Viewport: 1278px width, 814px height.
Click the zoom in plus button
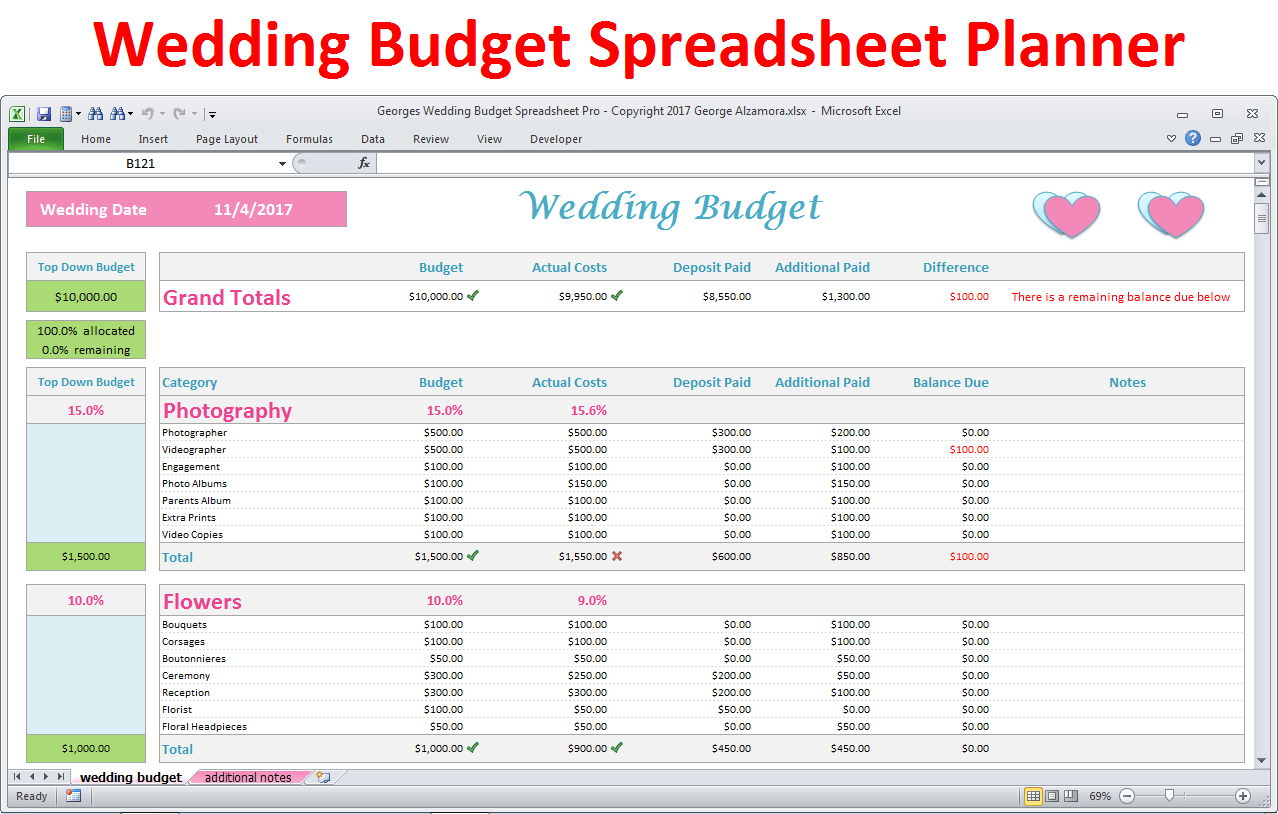tap(1243, 796)
